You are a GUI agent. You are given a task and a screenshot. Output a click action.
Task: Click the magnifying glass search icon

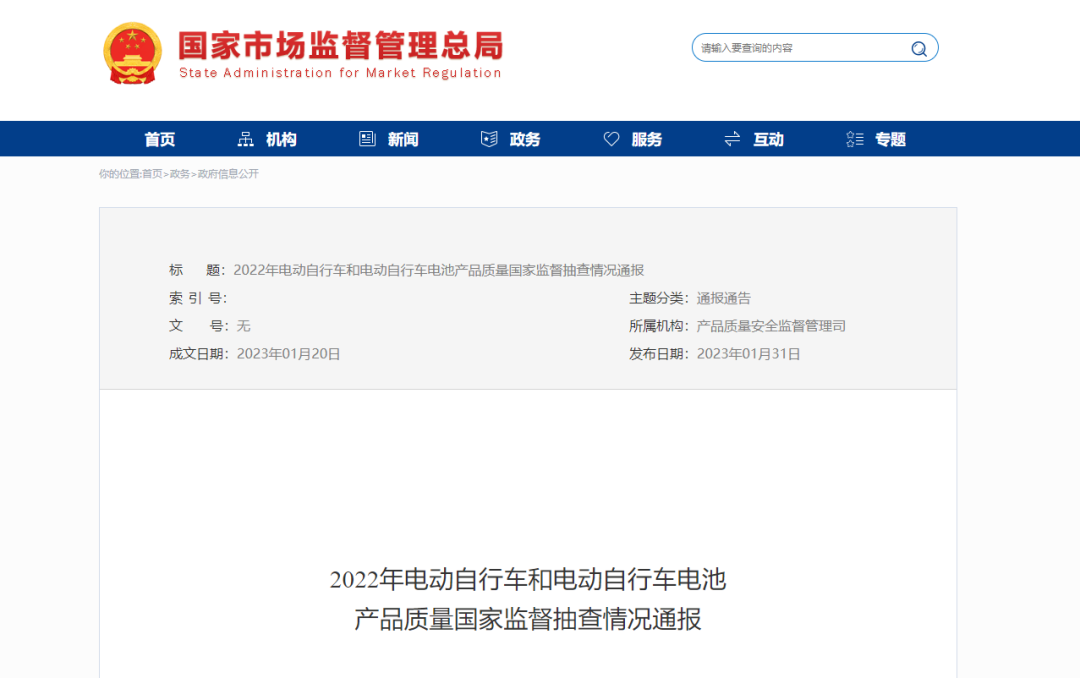[x=918, y=48]
